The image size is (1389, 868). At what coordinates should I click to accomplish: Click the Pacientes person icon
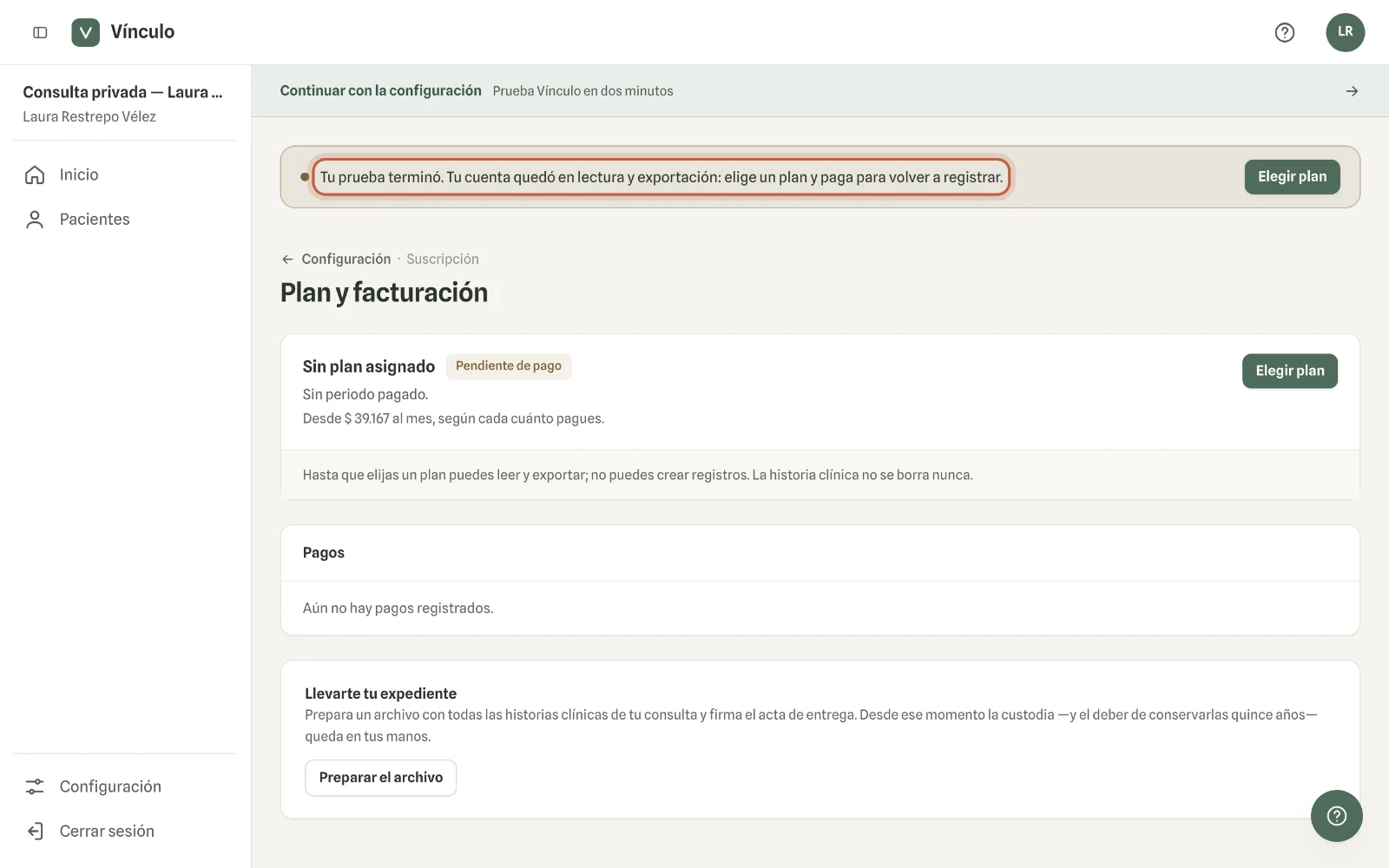coord(35,220)
